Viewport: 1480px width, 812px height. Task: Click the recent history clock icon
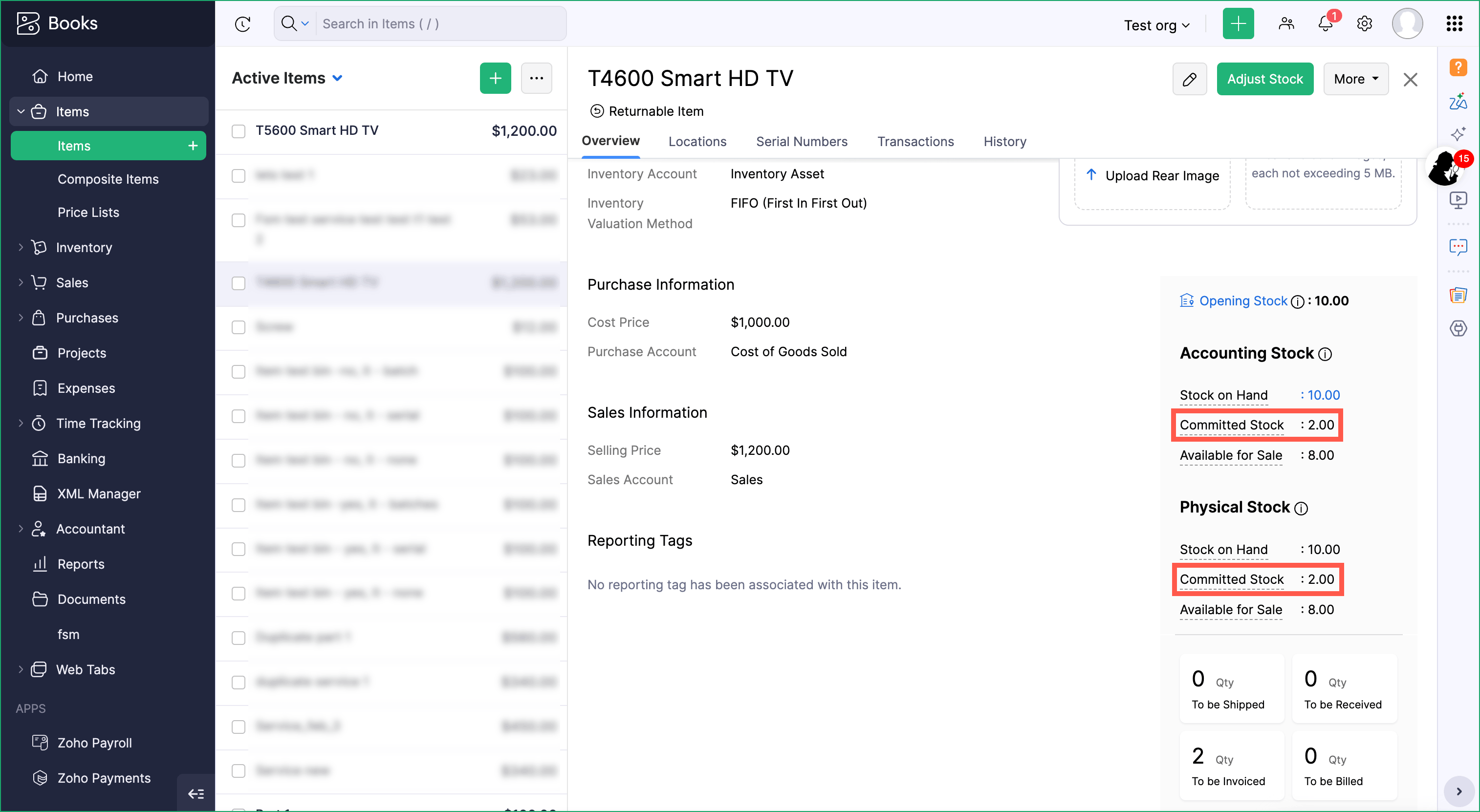242,23
